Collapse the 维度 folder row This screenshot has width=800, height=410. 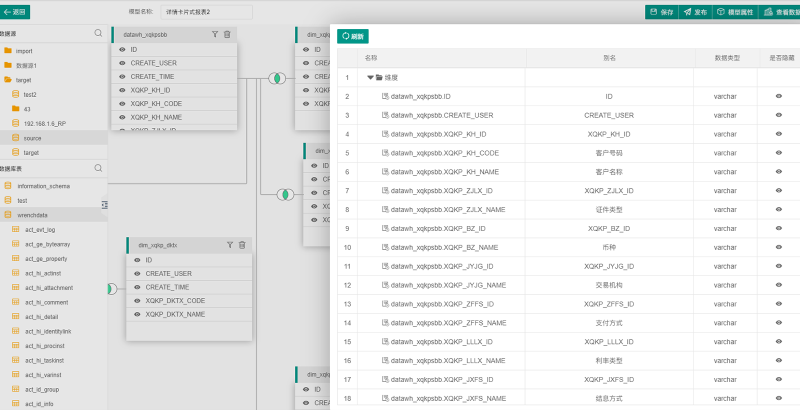[x=370, y=78]
